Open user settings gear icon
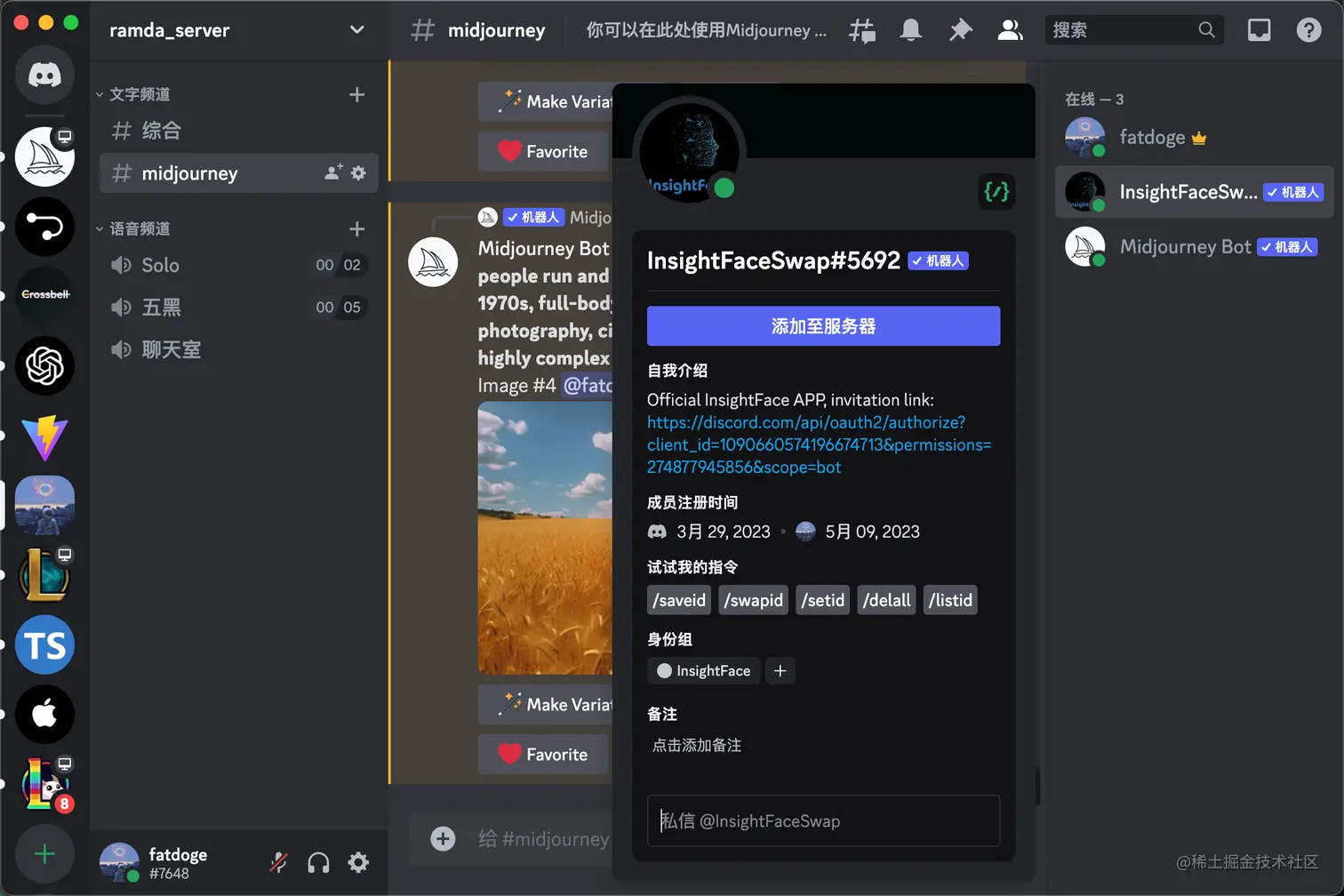 358,862
